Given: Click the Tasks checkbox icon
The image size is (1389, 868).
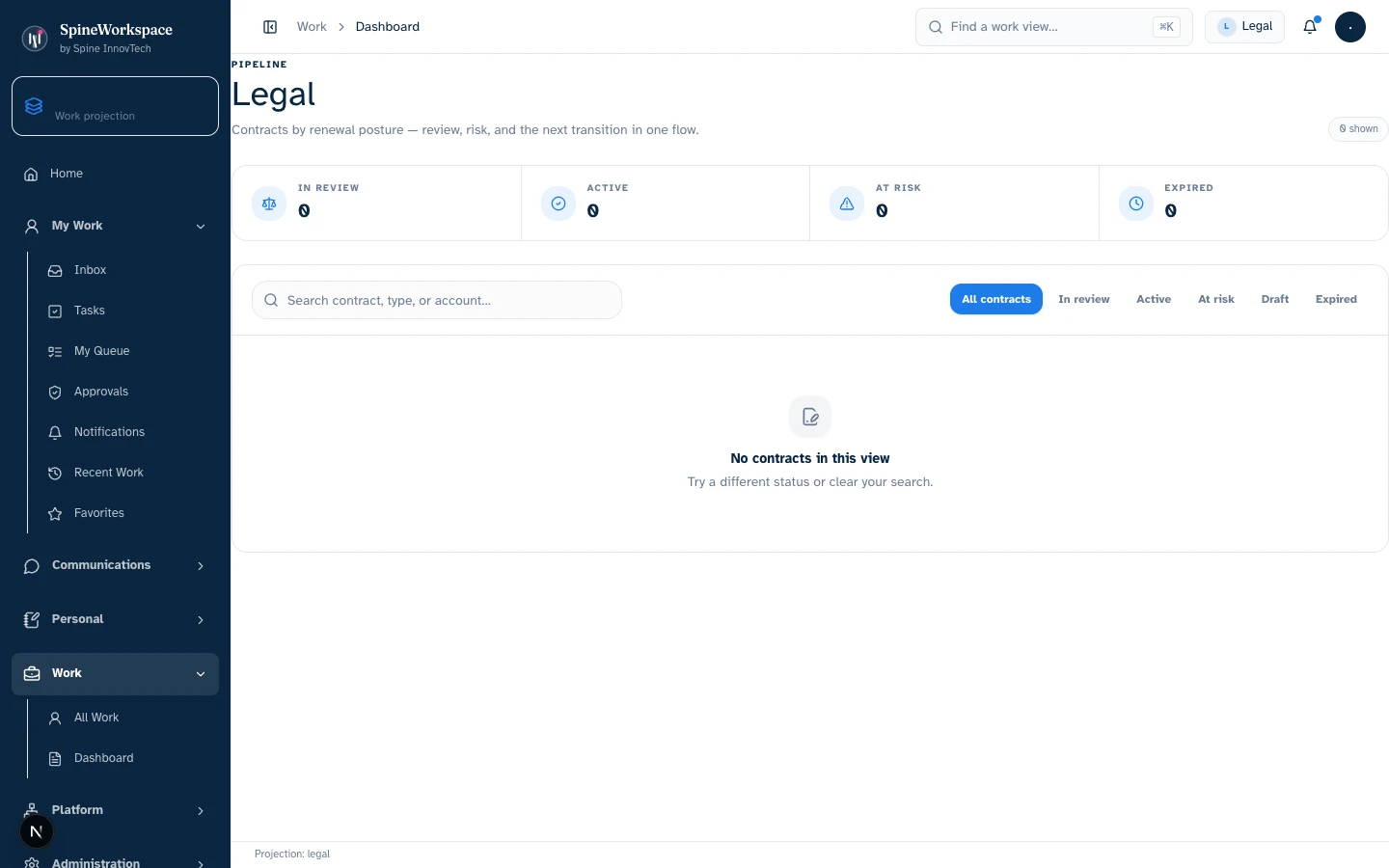Looking at the screenshot, I should click(55, 312).
